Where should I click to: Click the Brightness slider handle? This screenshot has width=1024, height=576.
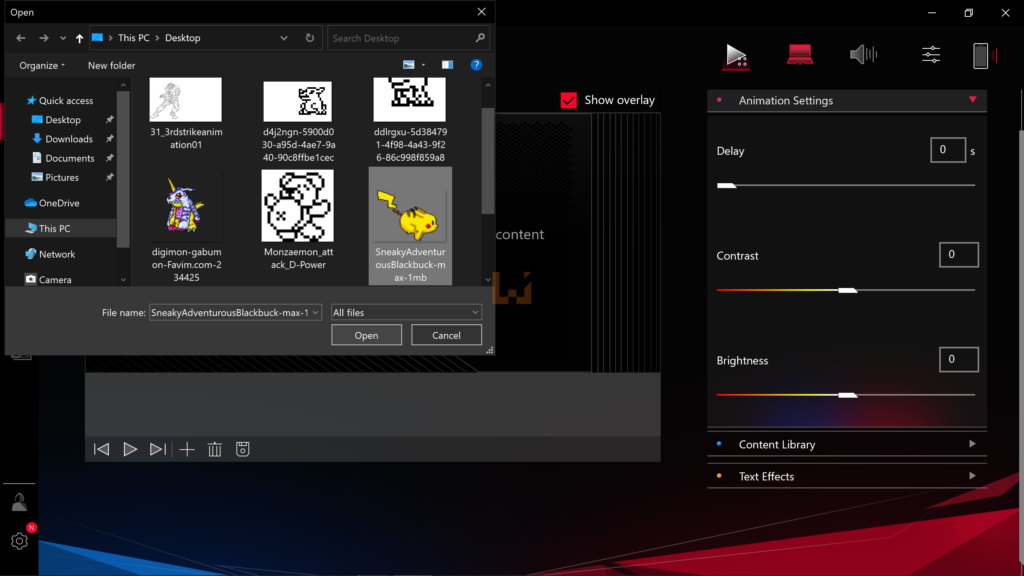tap(848, 395)
